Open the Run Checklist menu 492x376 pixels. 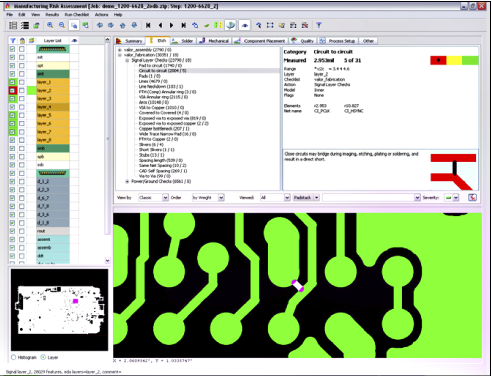(x=77, y=15)
